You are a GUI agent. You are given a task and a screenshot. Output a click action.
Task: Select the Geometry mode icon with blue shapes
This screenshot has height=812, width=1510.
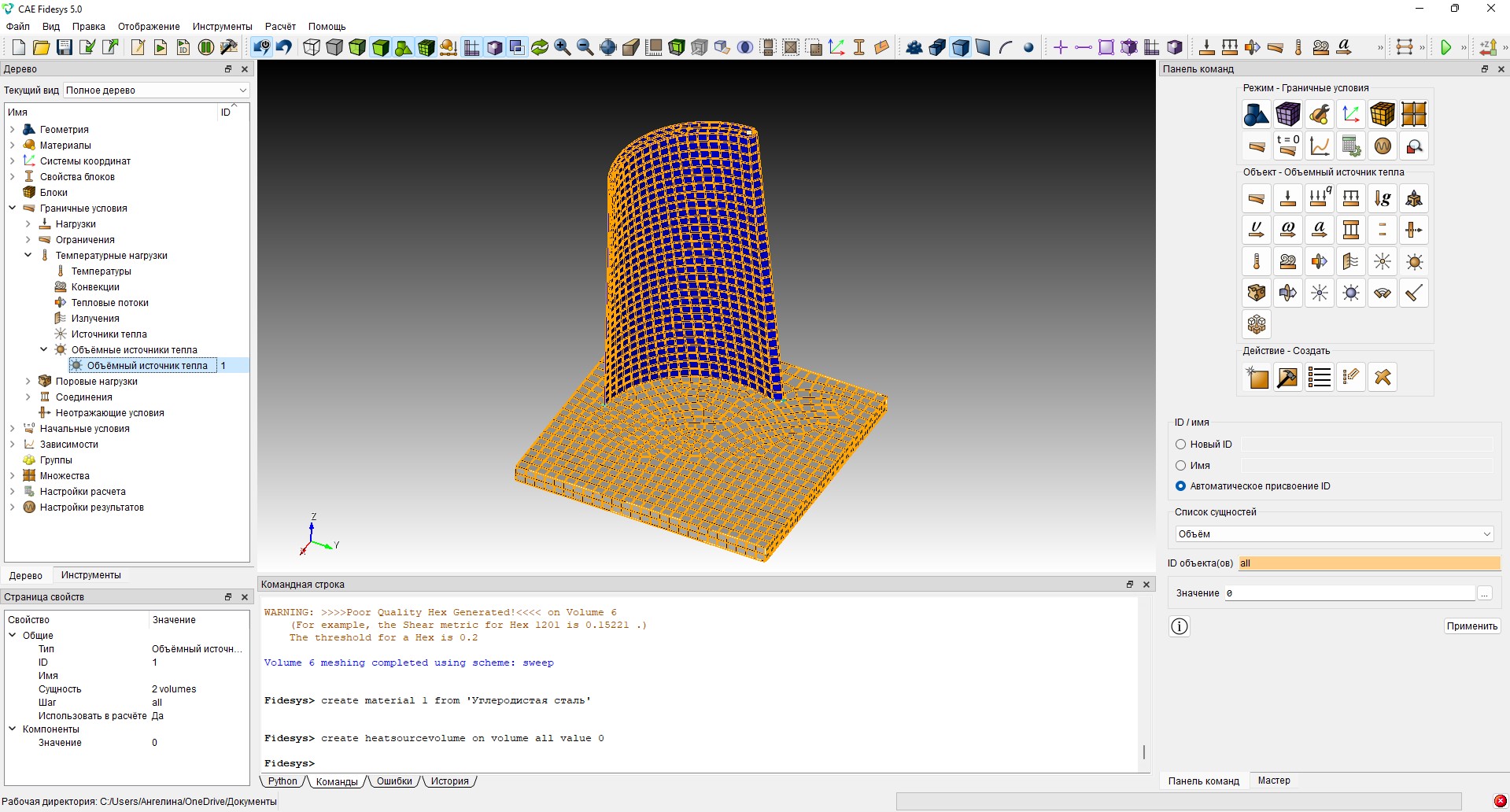(x=1257, y=114)
